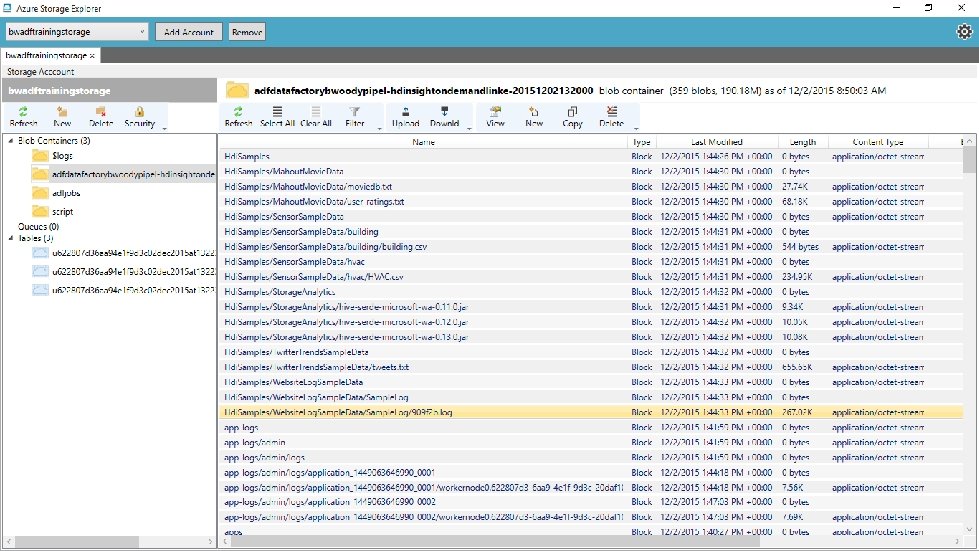Select blob row app-logs/admin/logs

point(591,457)
